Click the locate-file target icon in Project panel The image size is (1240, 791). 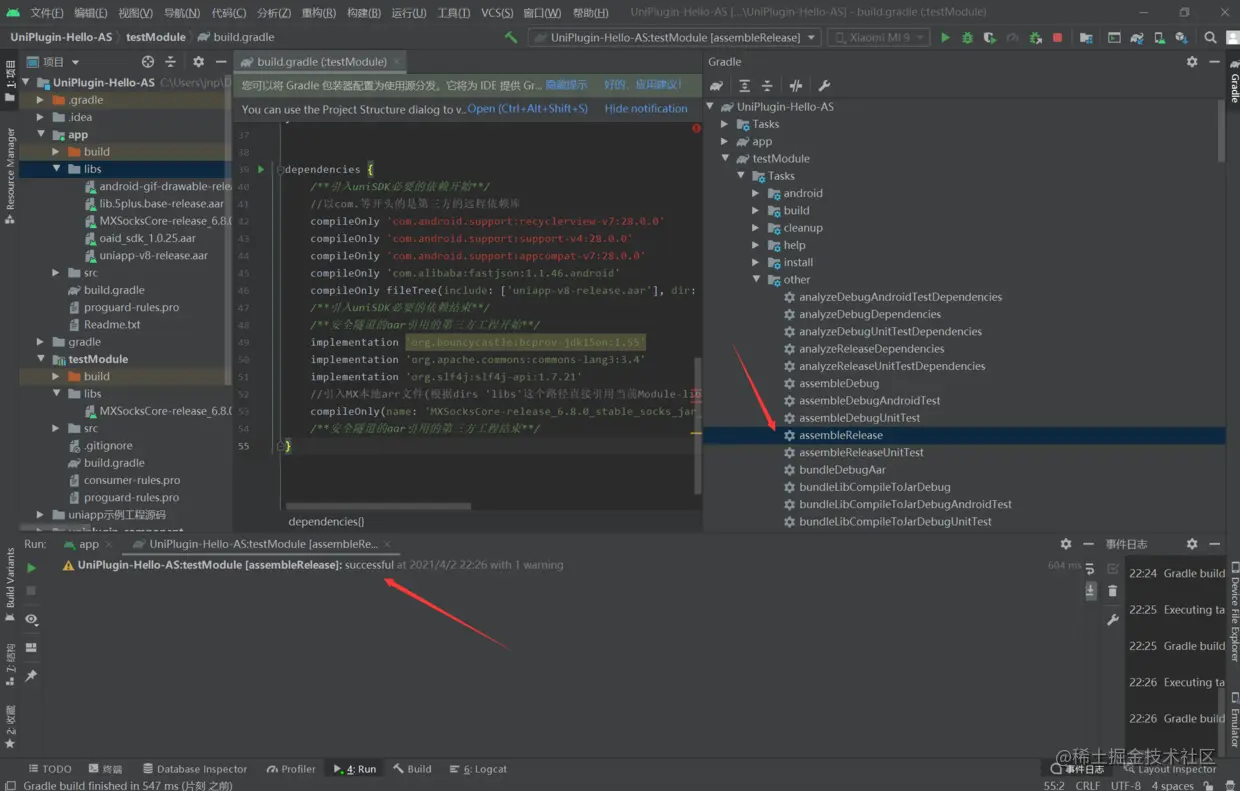point(148,62)
